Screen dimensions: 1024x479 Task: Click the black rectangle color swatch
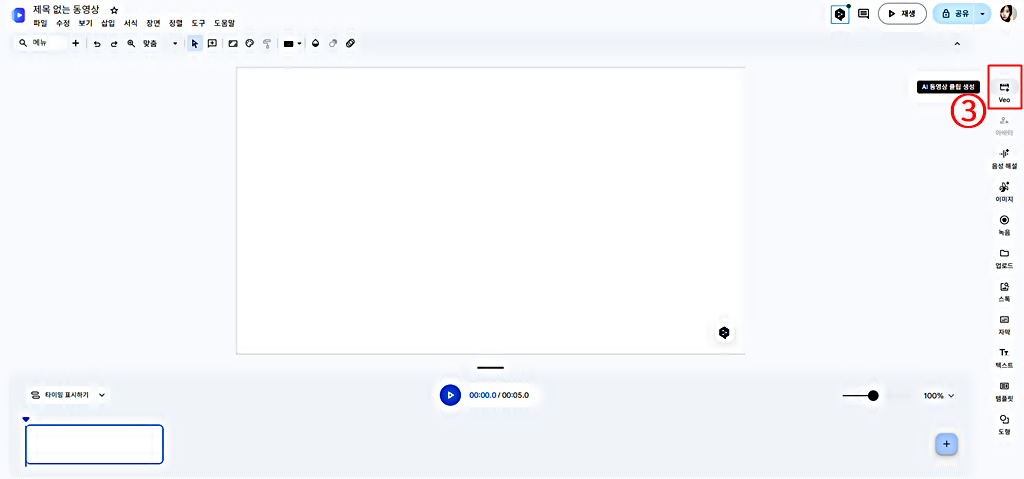coord(288,44)
